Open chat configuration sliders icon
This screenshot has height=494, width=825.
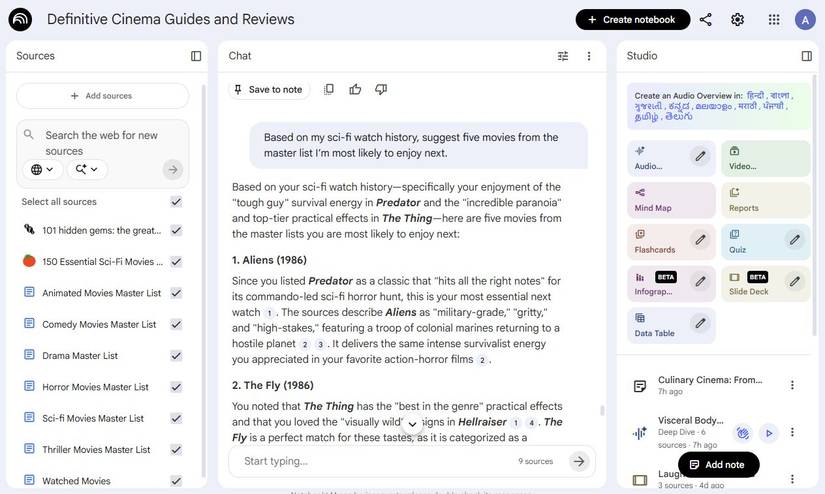tap(563, 56)
